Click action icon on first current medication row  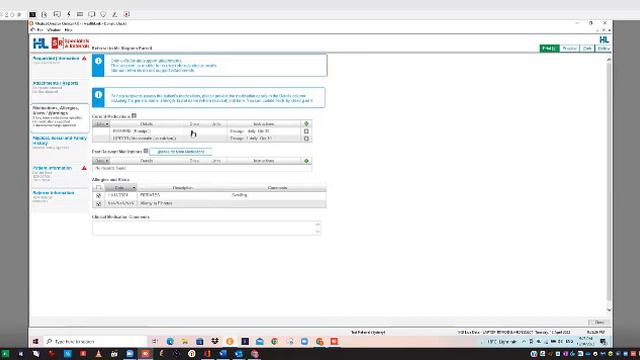pyautogui.click(x=307, y=131)
